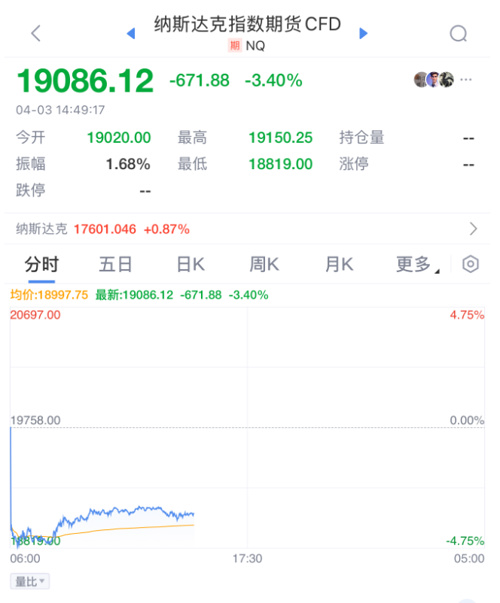Switch to previous instrument with left triangle
The image size is (500, 603).
pyautogui.click(x=131, y=33)
